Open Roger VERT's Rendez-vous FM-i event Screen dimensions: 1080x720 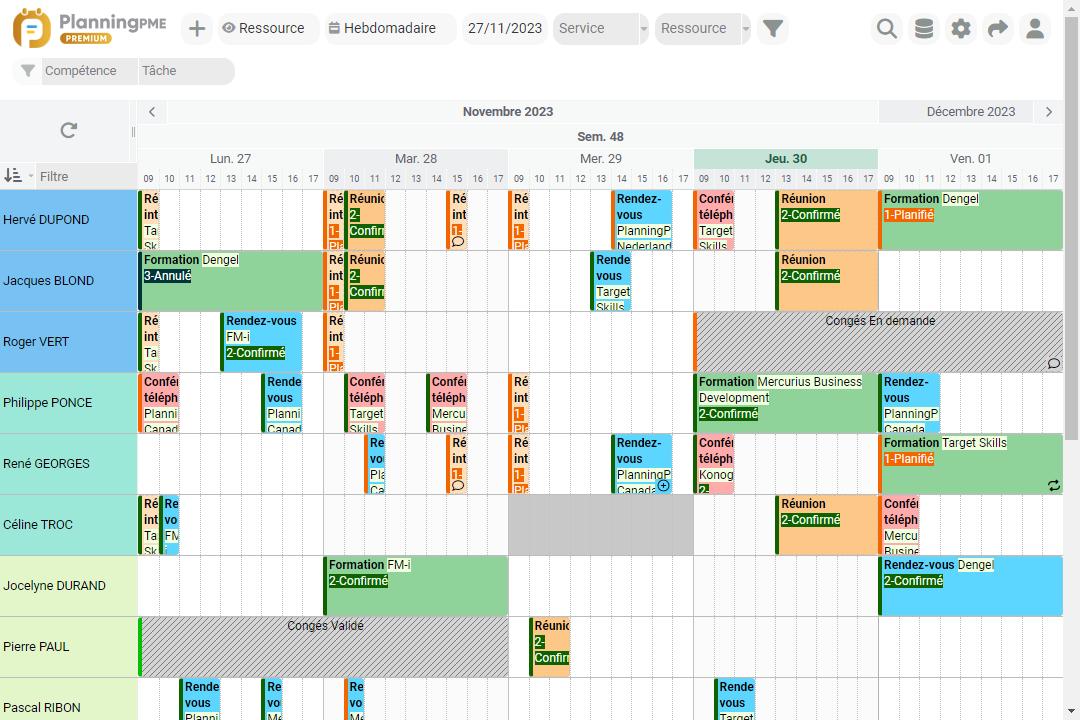261,342
